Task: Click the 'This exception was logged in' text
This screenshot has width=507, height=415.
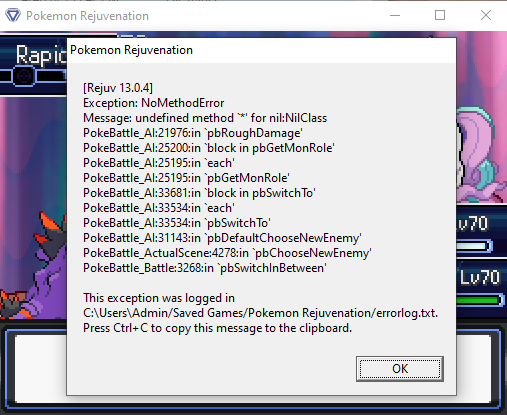Action: (159, 298)
